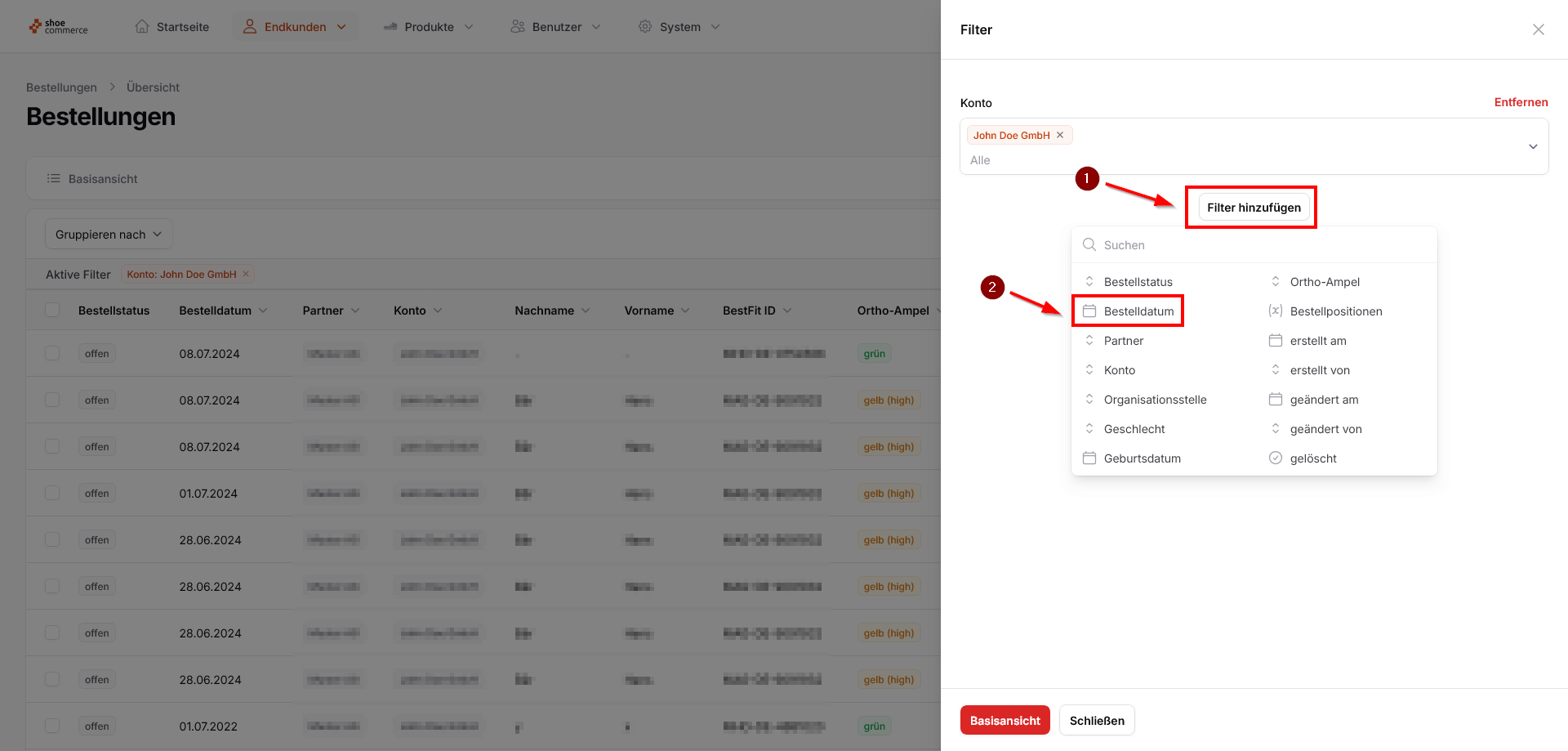Viewport: 1568px width, 751px height.
Task: Click the Geschlecht sort icon
Action: pyautogui.click(x=1089, y=428)
